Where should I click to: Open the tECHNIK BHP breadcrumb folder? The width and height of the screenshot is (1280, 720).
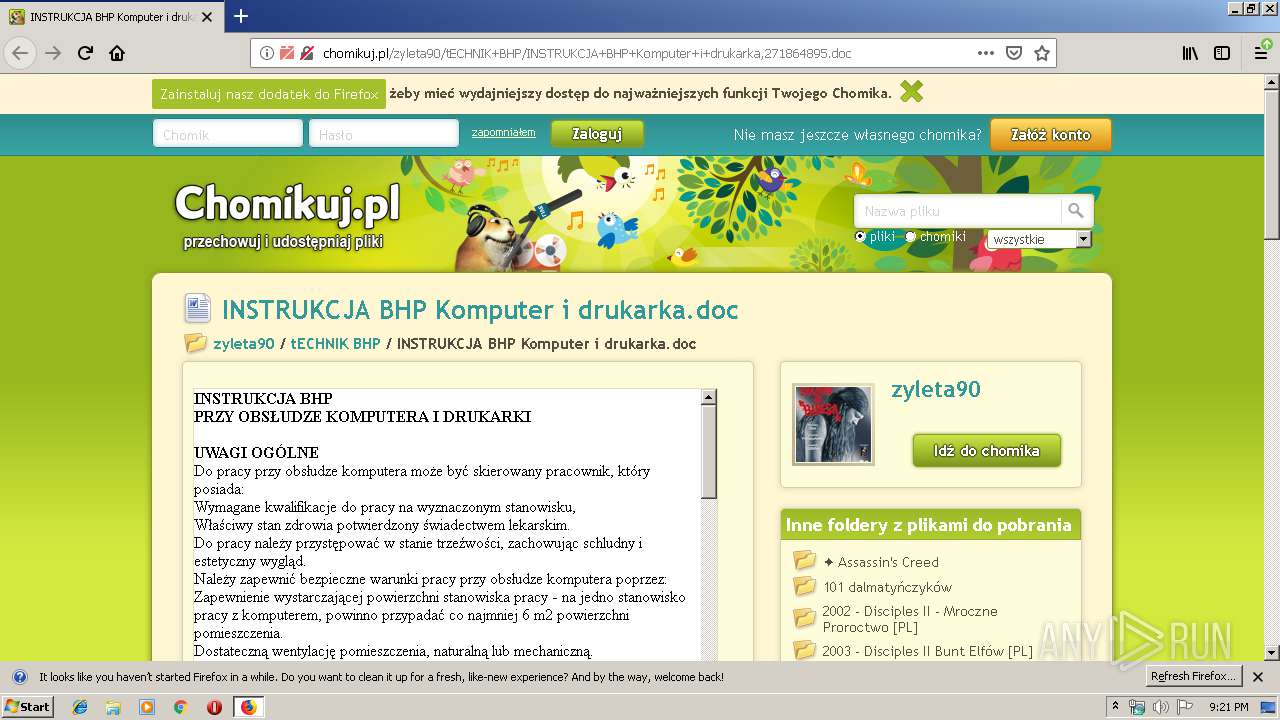[x=335, y=343]
